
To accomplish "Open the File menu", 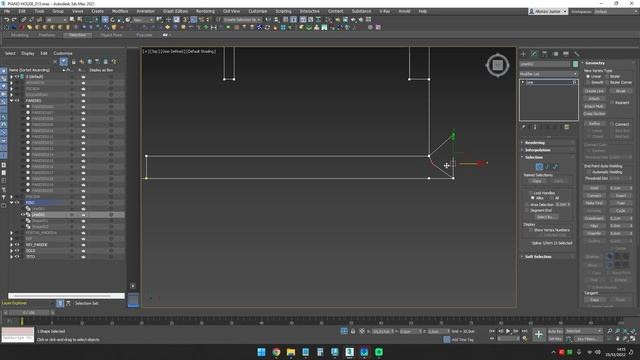I will click(7, 11).
